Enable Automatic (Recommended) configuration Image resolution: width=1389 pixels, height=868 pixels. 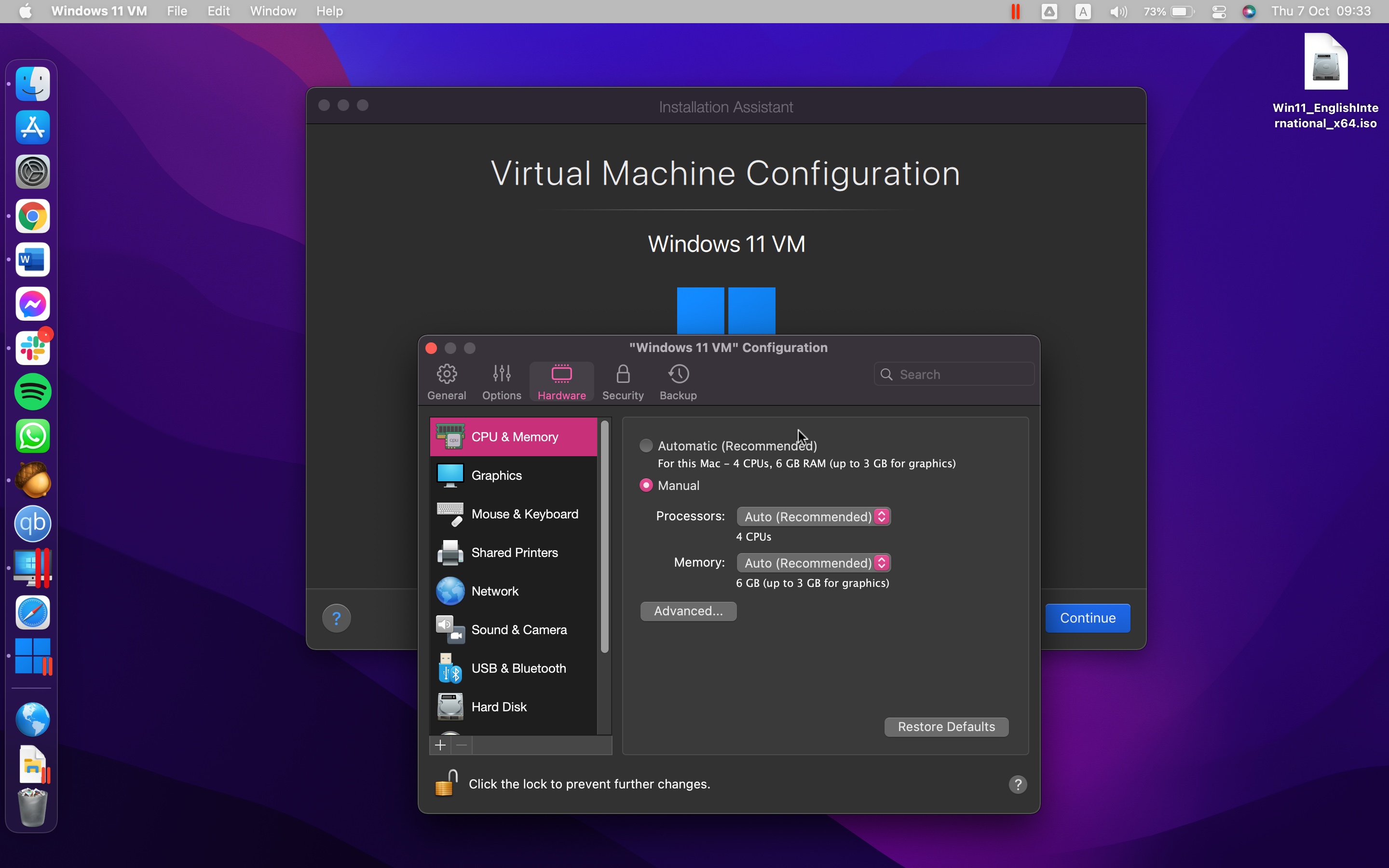646,446
